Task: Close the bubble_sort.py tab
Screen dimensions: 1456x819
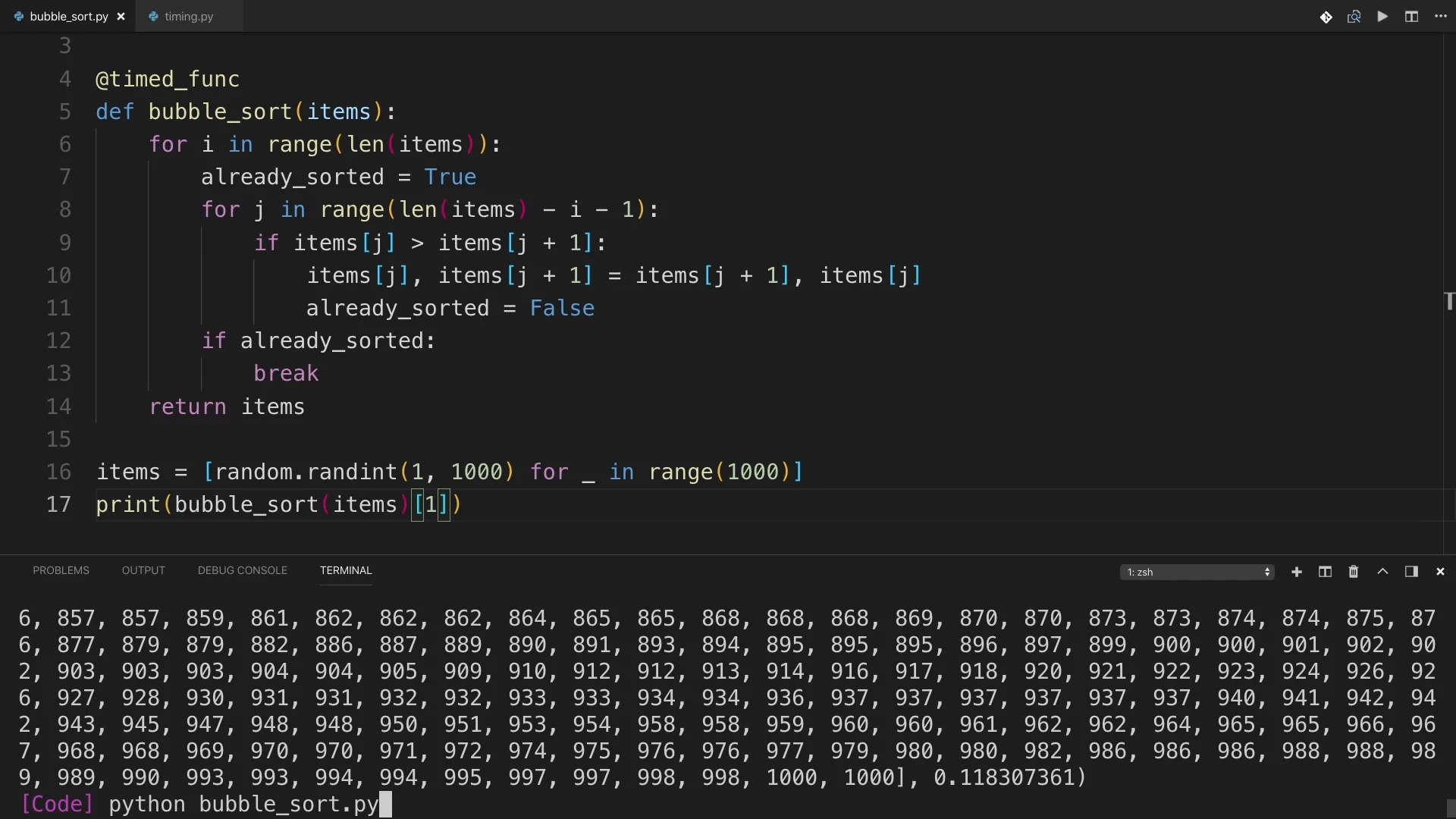Action: tap(121, 17)
